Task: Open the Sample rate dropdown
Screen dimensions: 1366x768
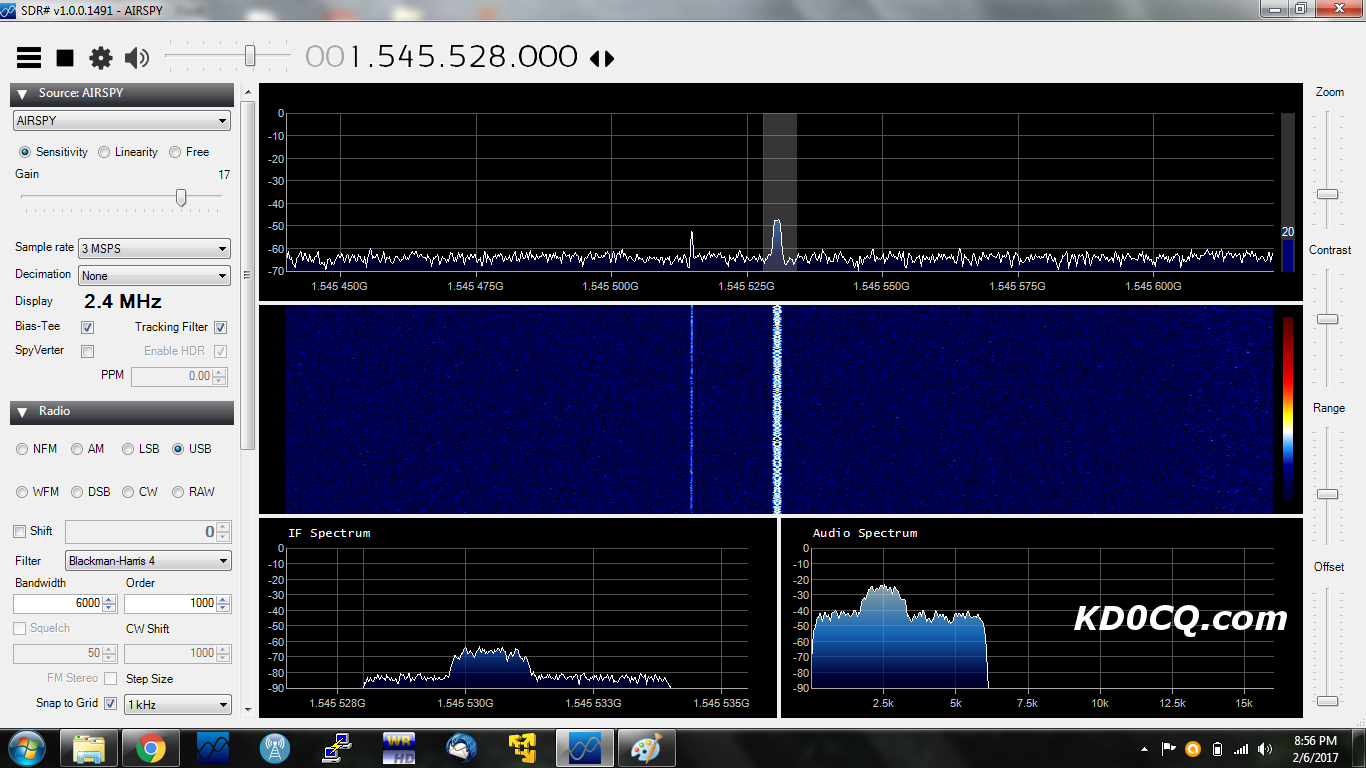Action: point(155,248)
